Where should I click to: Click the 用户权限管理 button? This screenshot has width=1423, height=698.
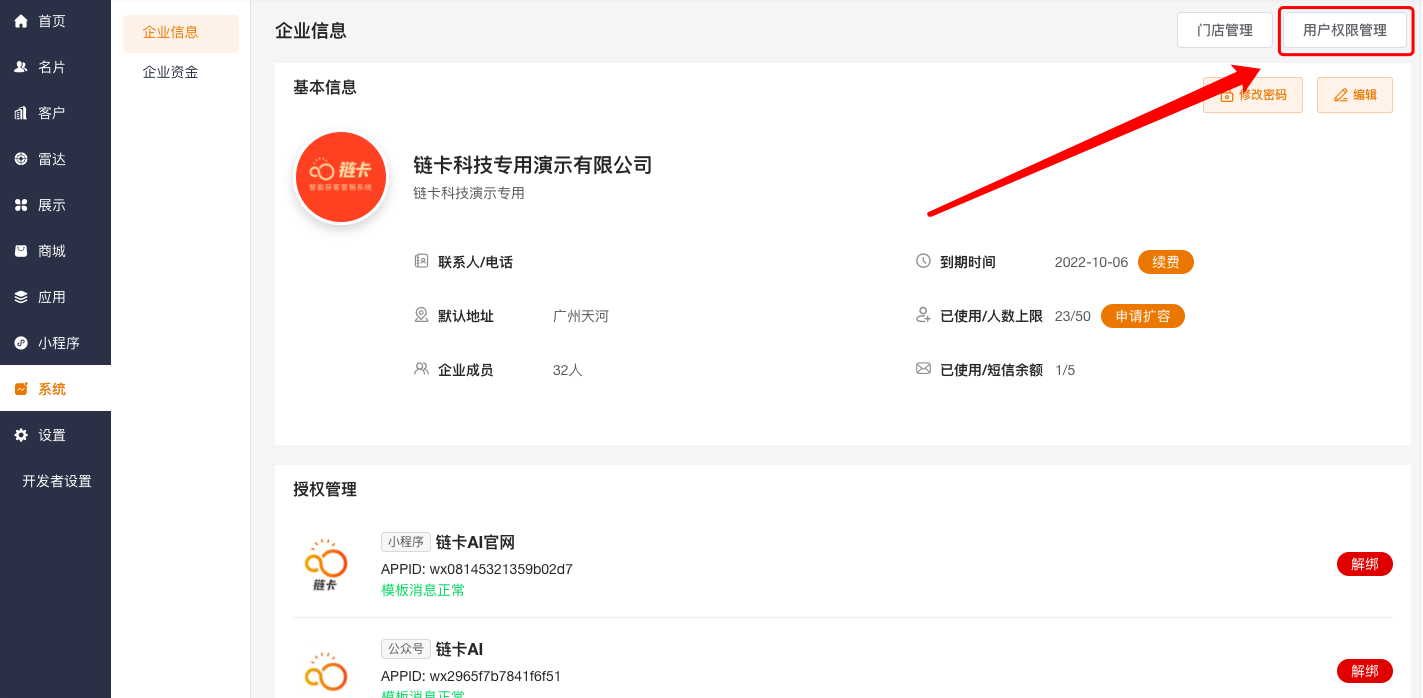click(1344, 30)
